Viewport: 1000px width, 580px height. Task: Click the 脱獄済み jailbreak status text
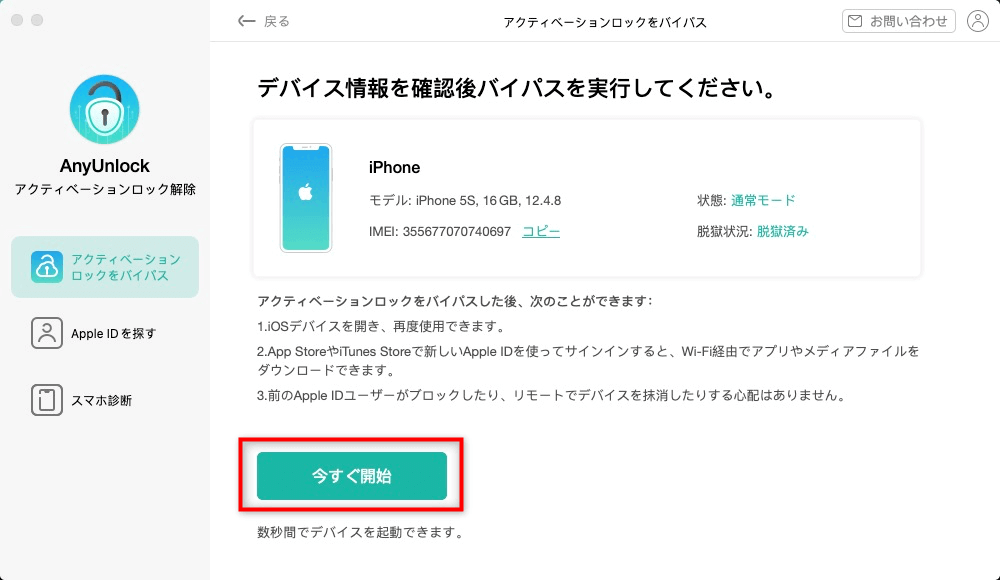tap(783, 231)
